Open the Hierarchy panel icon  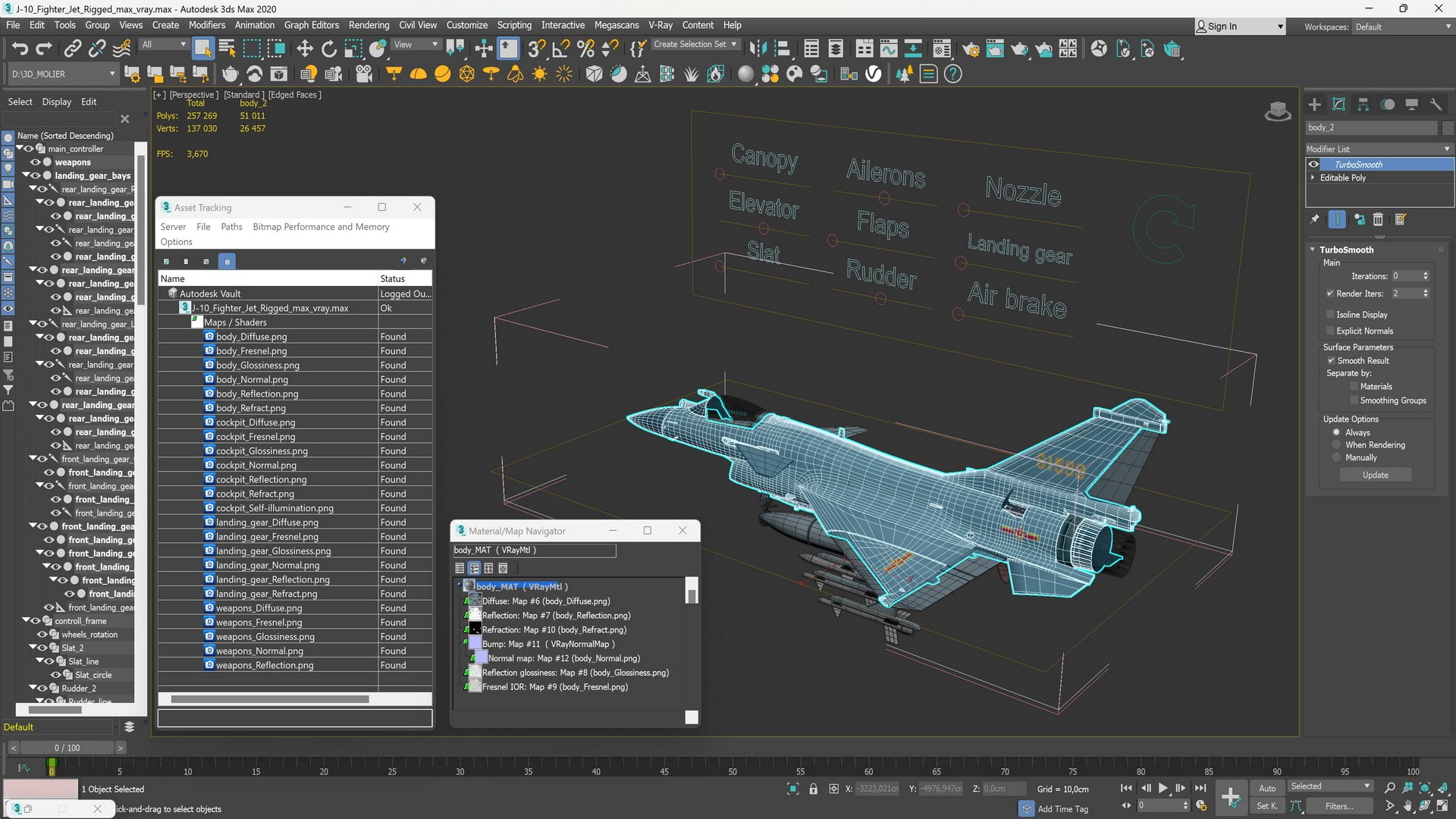(x=1363, y=105)
